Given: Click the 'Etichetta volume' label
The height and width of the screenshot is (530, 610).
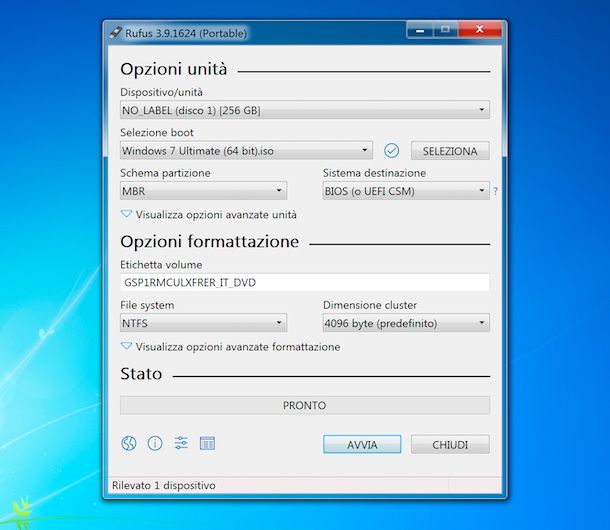Looking at the screenshot, I should point(161,265).
